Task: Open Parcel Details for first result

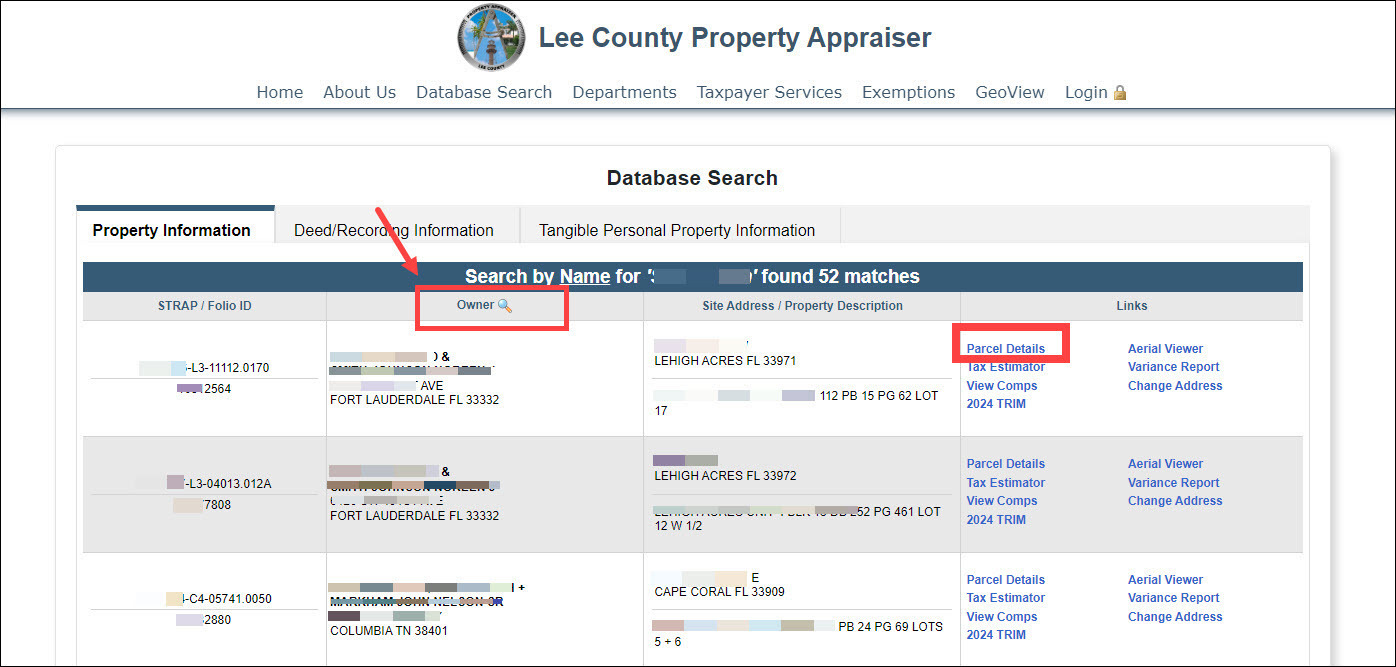Action: point(1005,349)
